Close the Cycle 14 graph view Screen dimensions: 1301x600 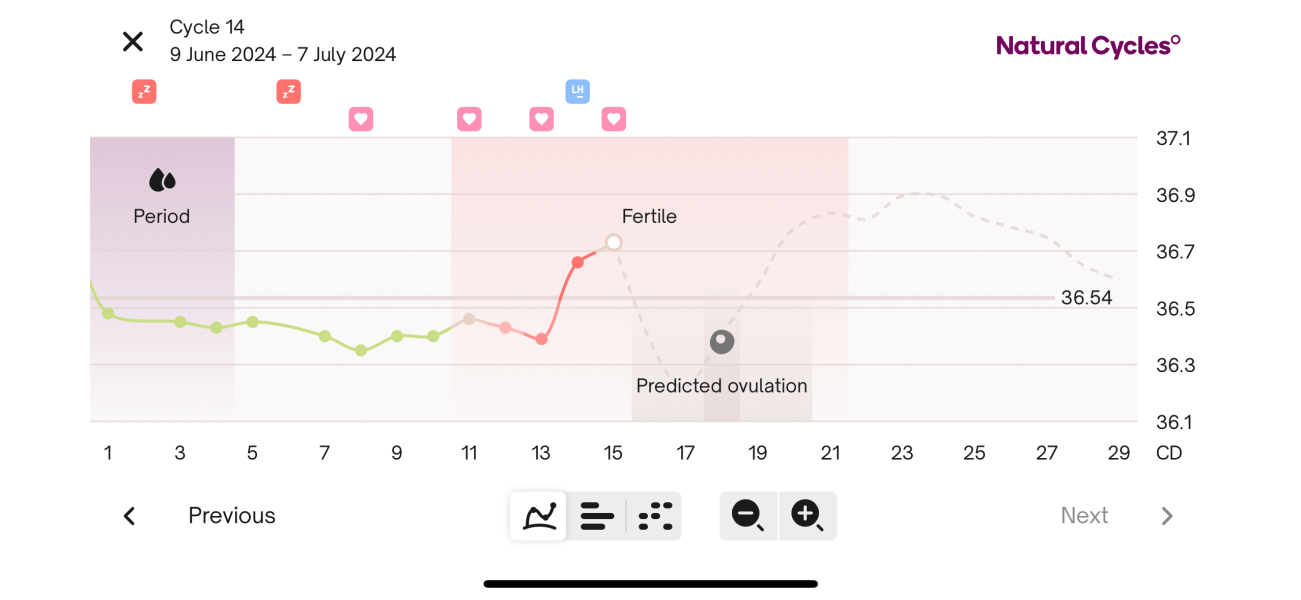(x=133, y=41)
